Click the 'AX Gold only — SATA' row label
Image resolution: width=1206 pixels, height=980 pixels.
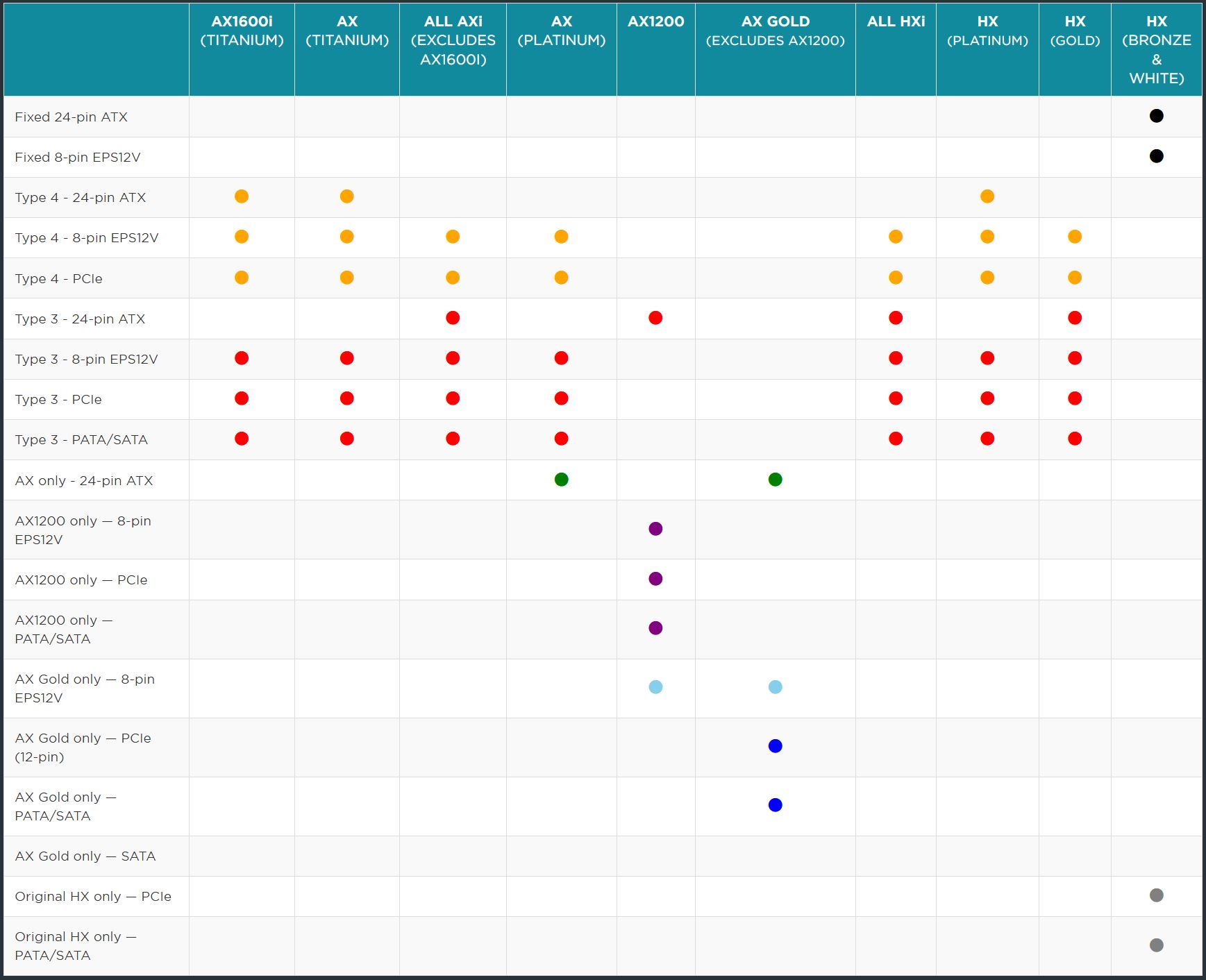click(85, 856)
